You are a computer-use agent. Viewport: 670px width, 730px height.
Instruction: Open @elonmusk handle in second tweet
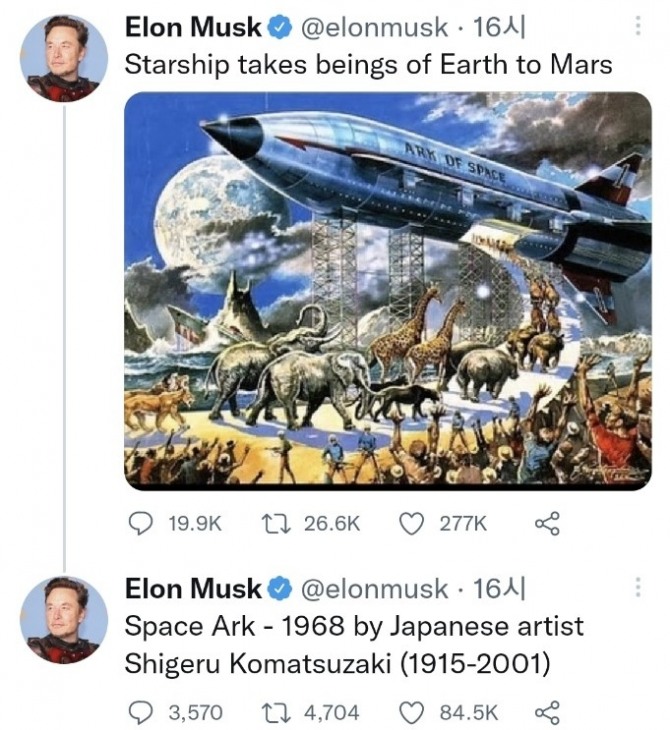point(374,589)
